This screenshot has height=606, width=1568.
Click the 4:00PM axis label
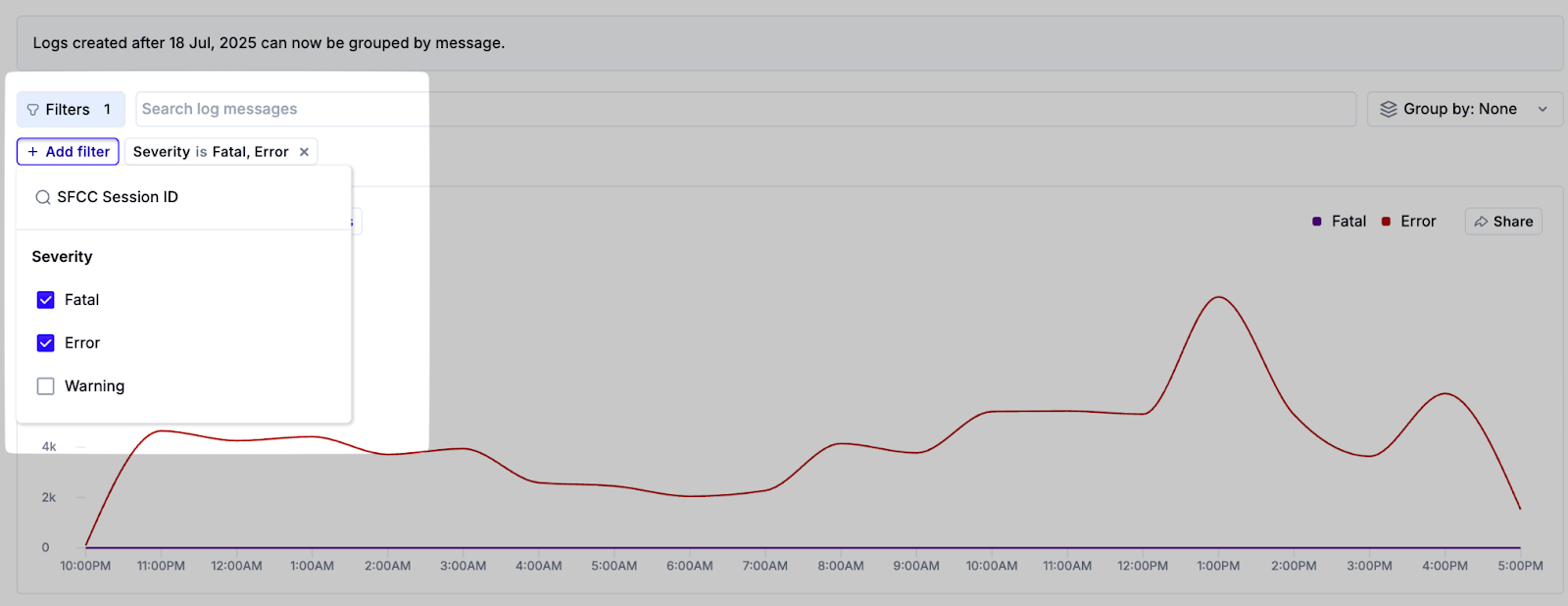pos(1445,566)
